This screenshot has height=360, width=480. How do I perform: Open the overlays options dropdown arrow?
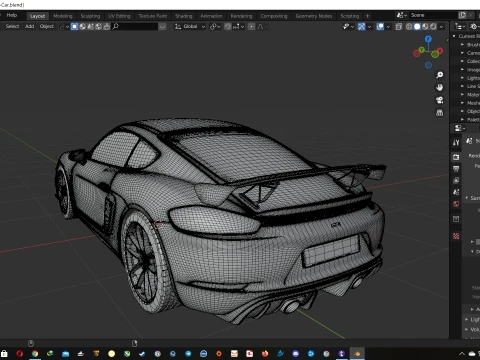[x=388, y=26]
